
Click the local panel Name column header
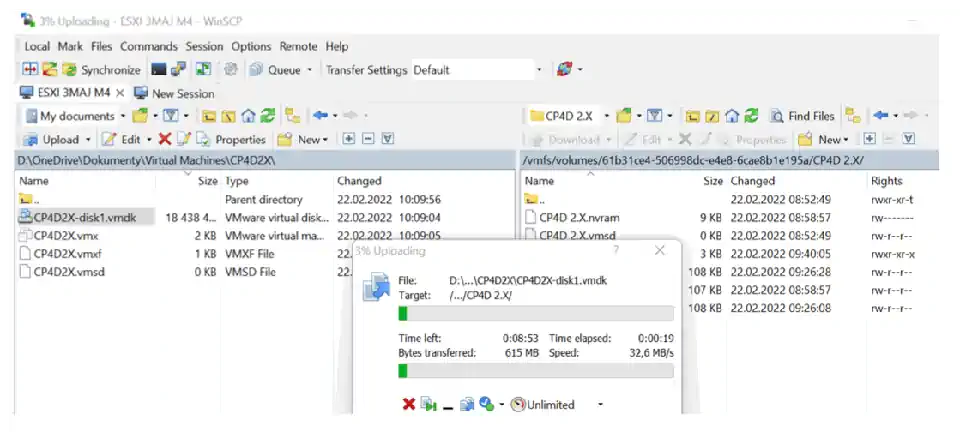[x=34, y=181]
